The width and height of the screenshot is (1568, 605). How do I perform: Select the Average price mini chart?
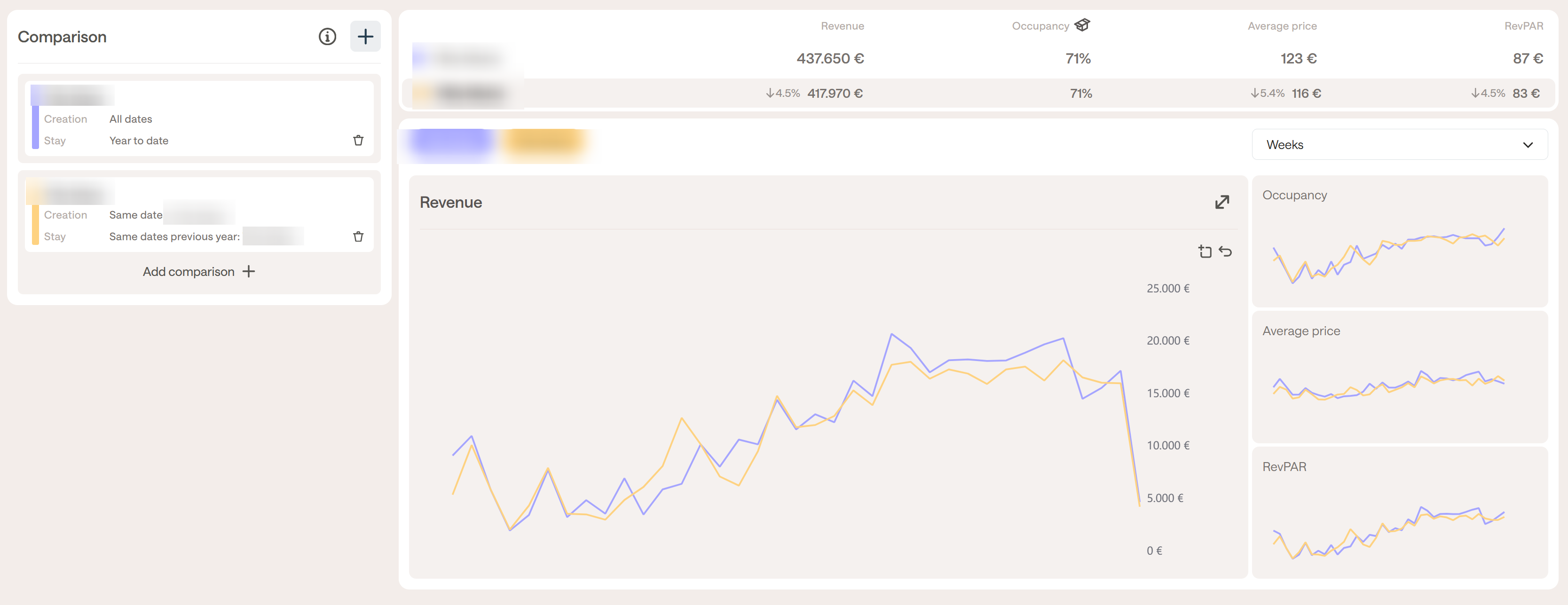coord(1399,377)
